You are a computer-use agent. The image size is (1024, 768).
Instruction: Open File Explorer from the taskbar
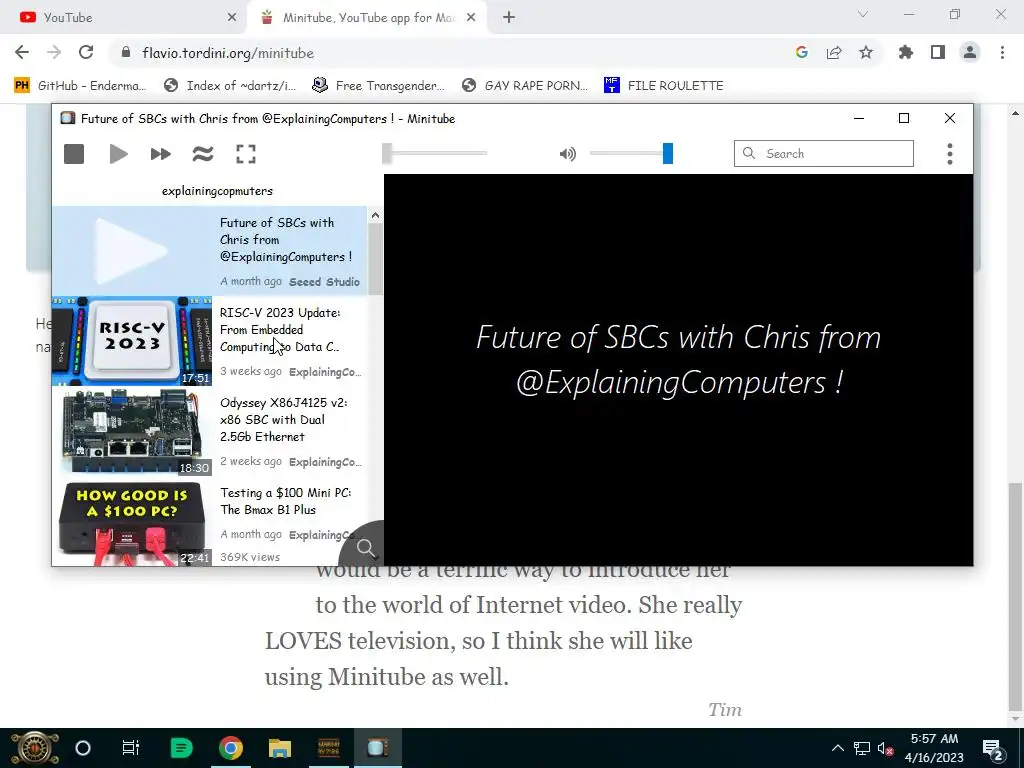coord(280,748)
